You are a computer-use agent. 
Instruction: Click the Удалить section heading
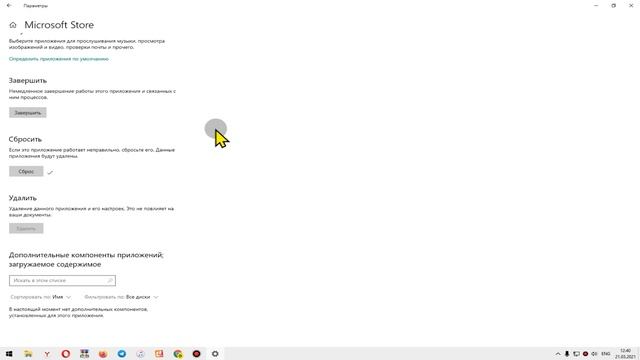coord(23,198)
